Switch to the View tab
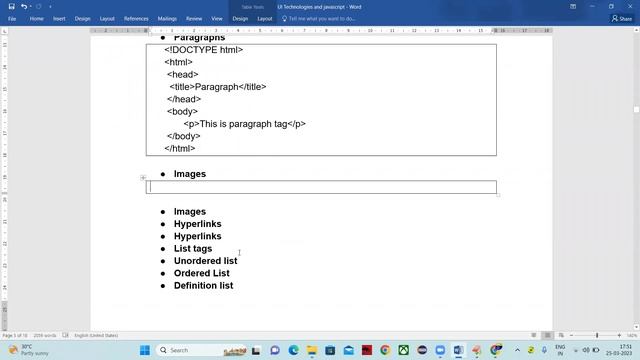The width and height of the screenshot is (640, 360). click(217, 19)
